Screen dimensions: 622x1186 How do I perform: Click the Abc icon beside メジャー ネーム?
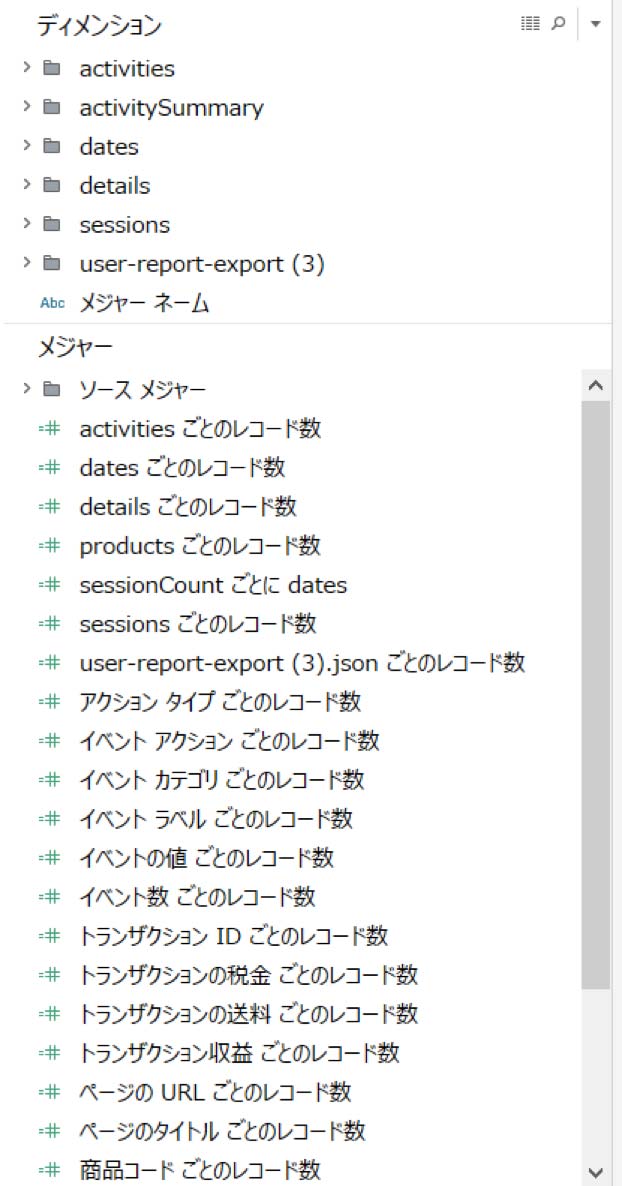coord(52,303)
